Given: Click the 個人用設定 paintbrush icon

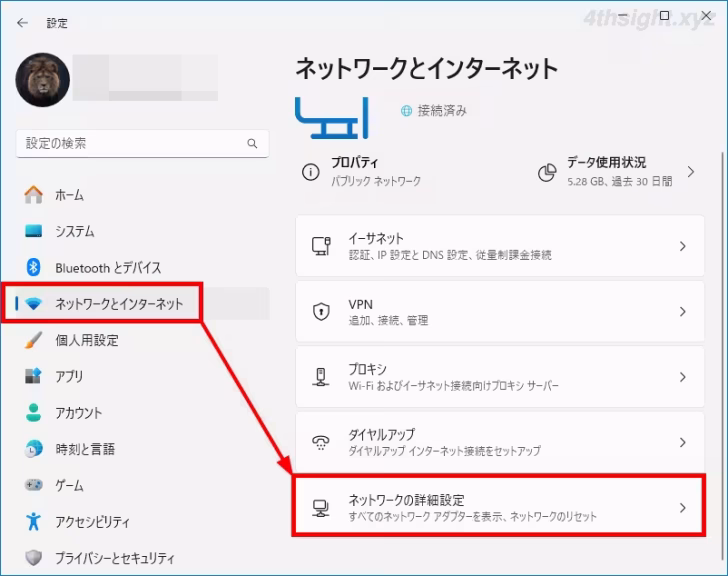Looking at the screenshot, I should pos(33,340).
